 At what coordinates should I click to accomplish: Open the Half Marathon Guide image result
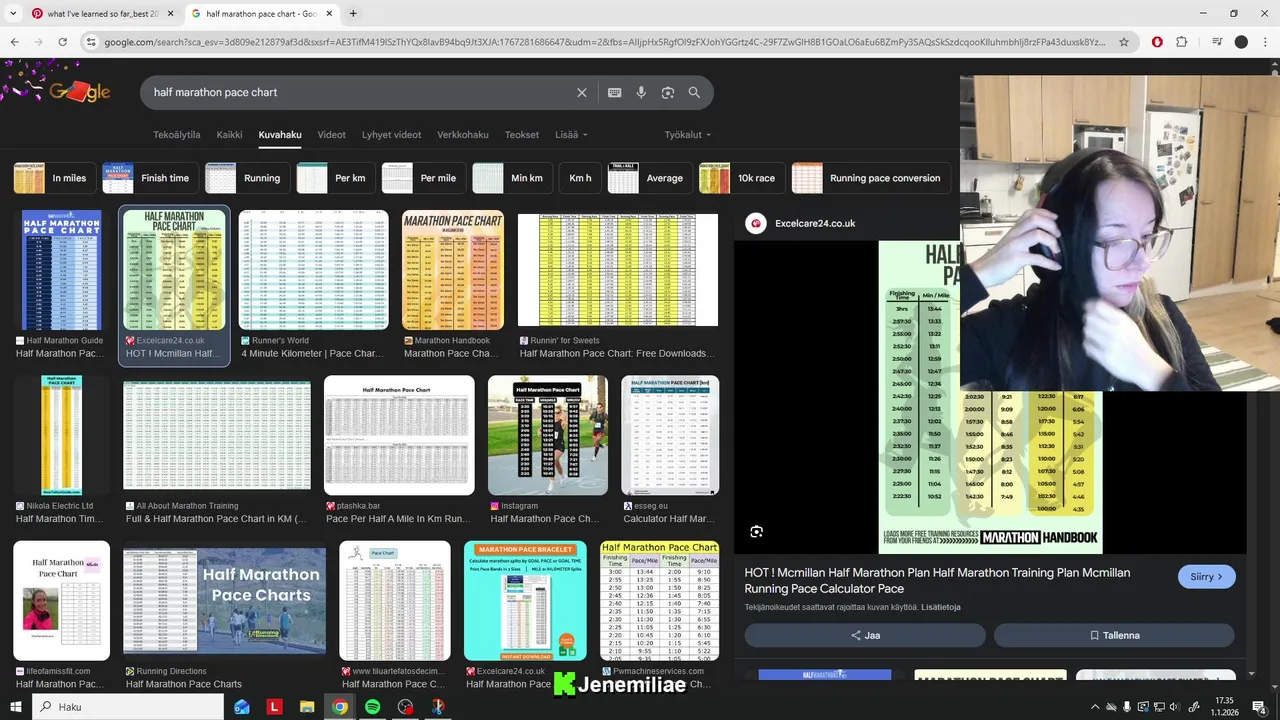pos(61,270)
